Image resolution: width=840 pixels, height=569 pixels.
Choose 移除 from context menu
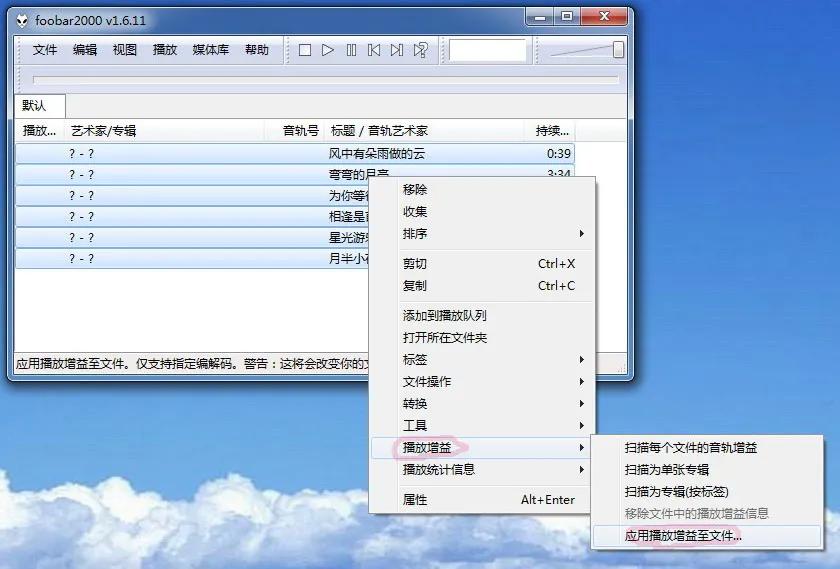(x=482, y=190)
